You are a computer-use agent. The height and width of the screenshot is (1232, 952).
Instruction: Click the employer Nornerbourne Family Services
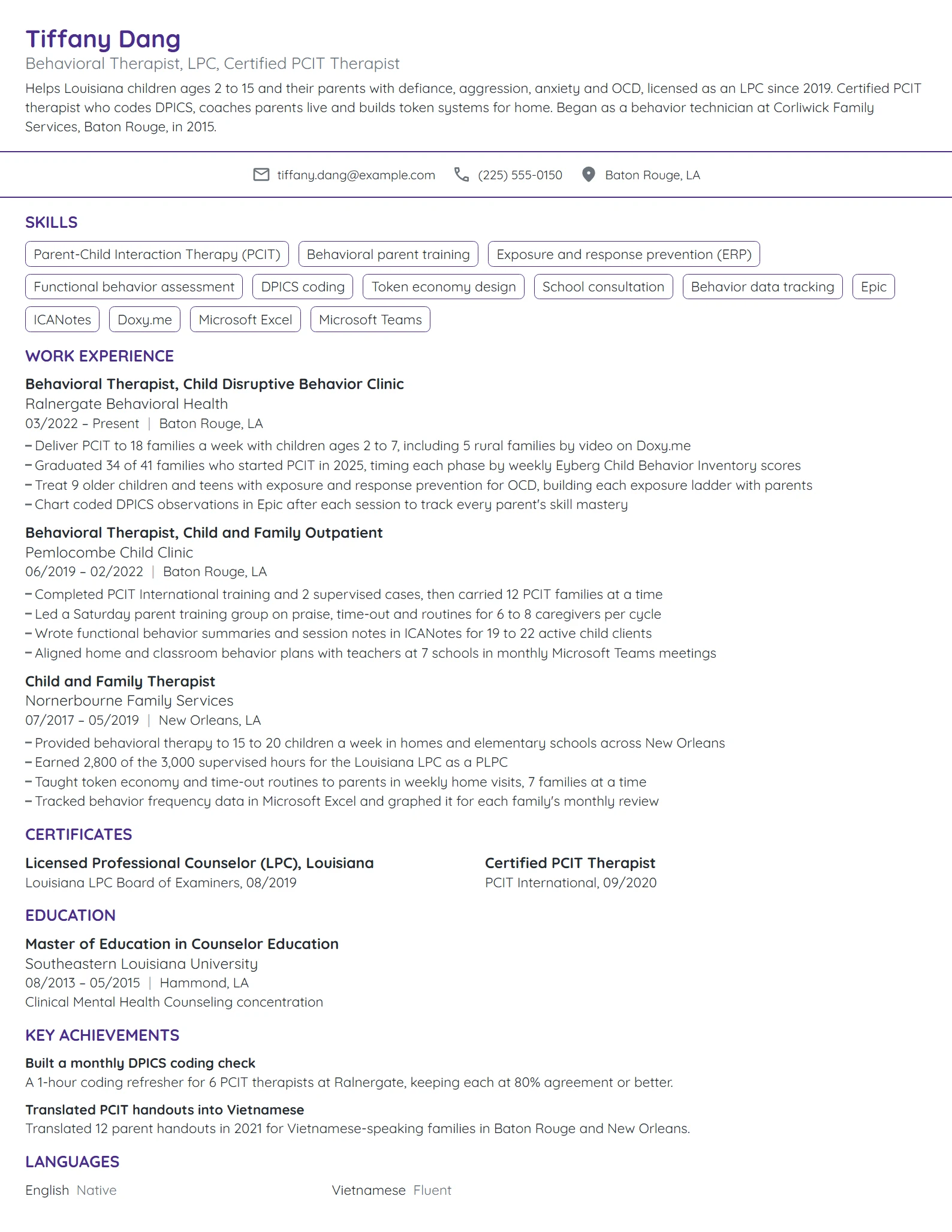tap(129, 701)
